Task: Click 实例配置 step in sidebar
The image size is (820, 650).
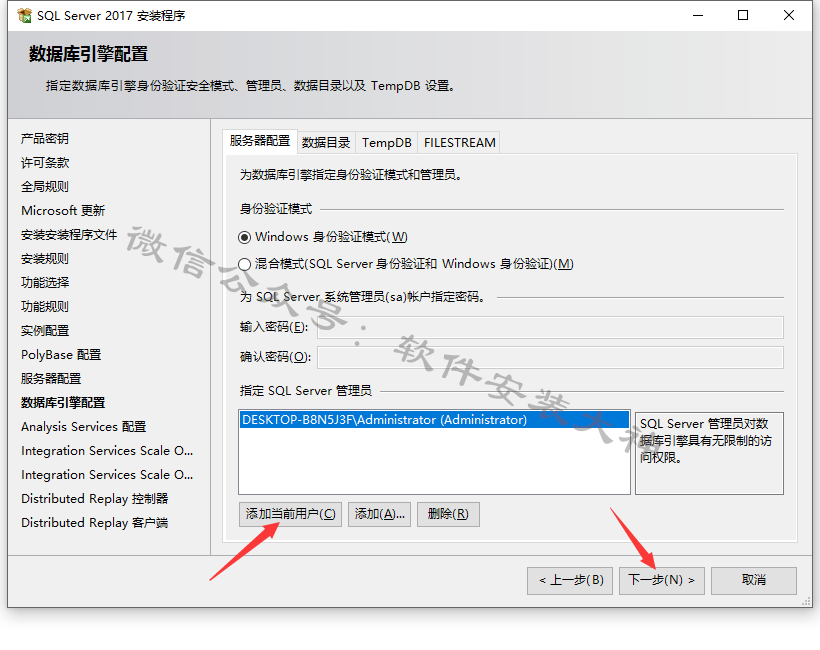Action: click(x=45, y=331)
